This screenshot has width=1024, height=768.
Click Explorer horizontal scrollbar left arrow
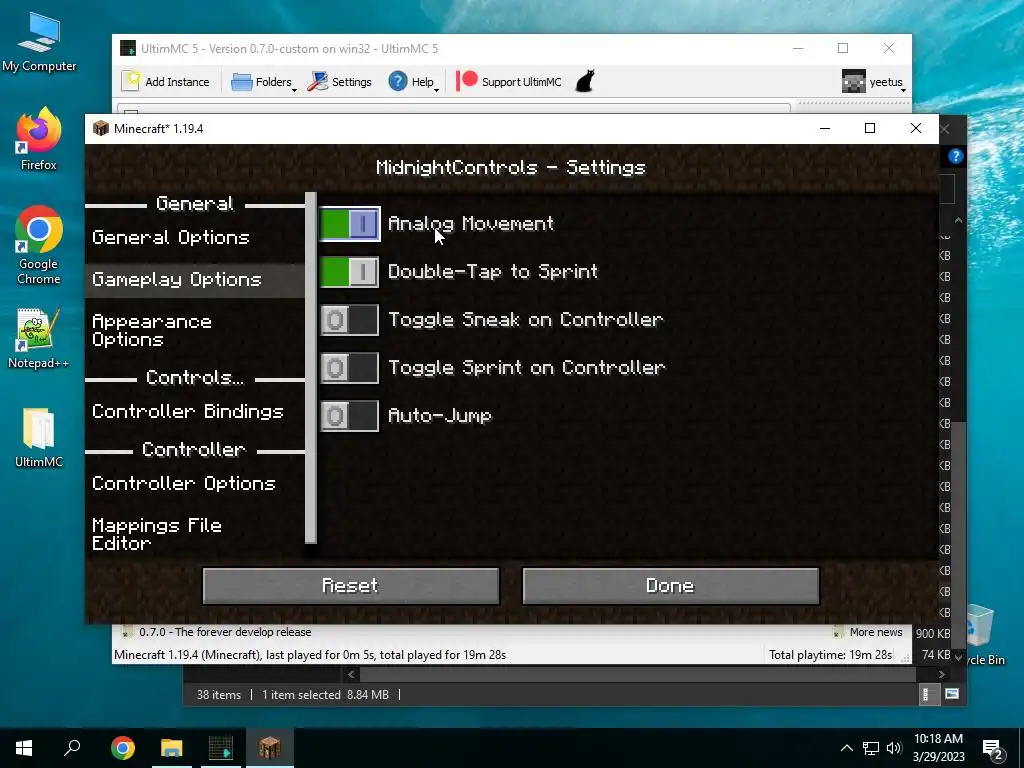(351, 675)
